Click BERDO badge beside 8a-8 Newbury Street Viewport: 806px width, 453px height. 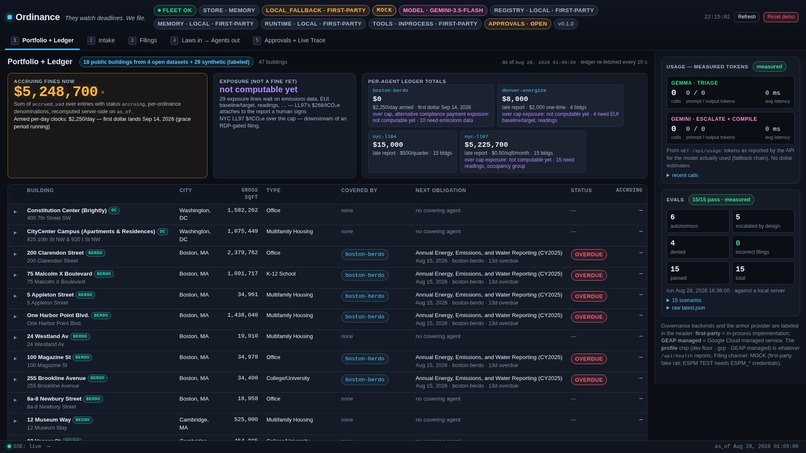coord(93,399)
